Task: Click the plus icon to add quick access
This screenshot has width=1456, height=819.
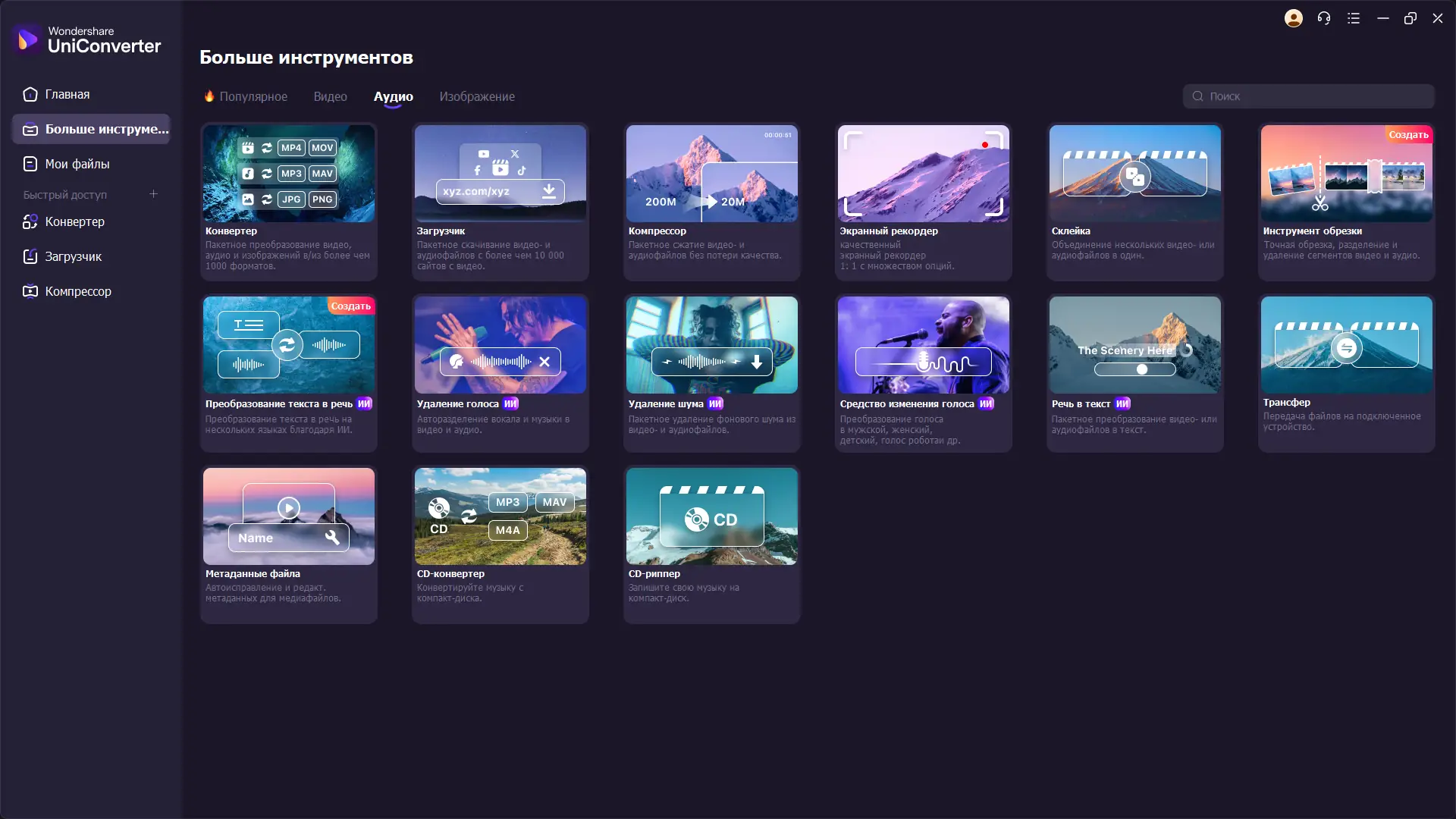Action: (x=153, y=194)
